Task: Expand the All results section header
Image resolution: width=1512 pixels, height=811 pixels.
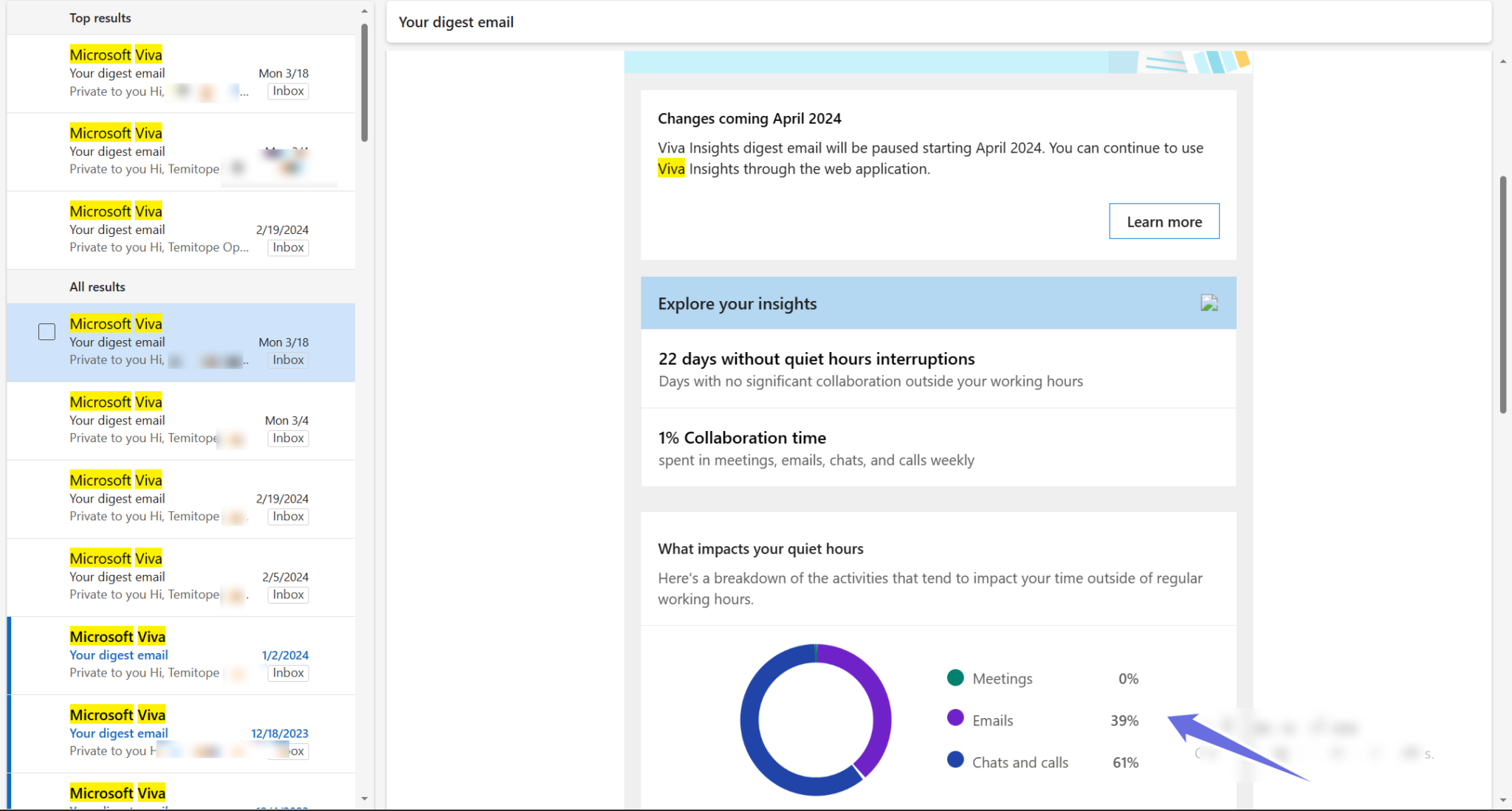Action: tap(97, 286)
